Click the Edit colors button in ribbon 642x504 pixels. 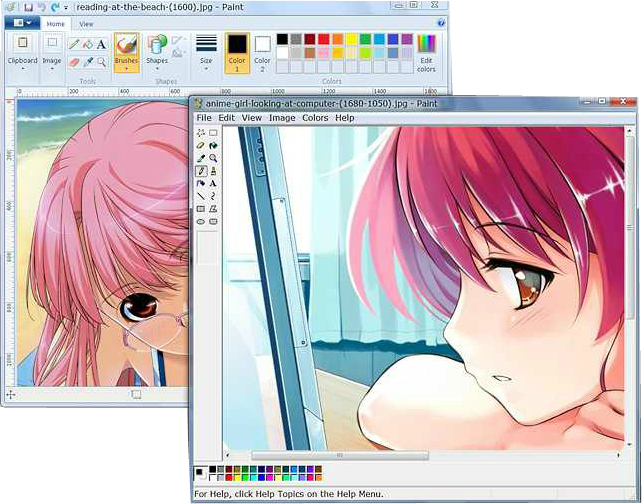(x=426, y=54)
